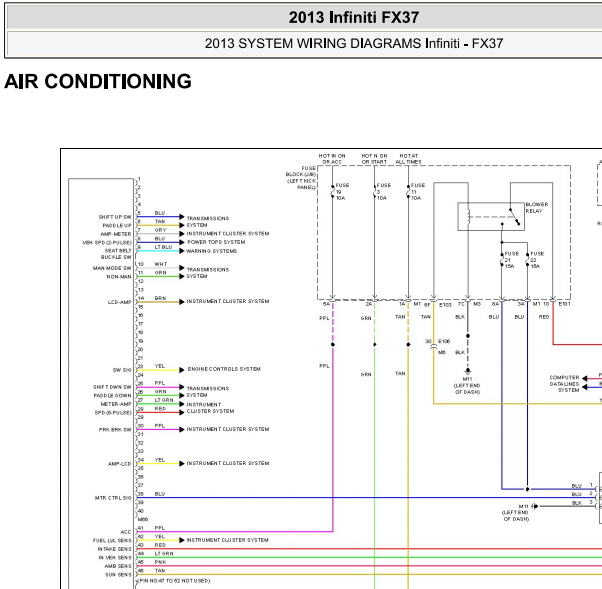Select the "SW SIG" pin label

[x=122, y=370]
